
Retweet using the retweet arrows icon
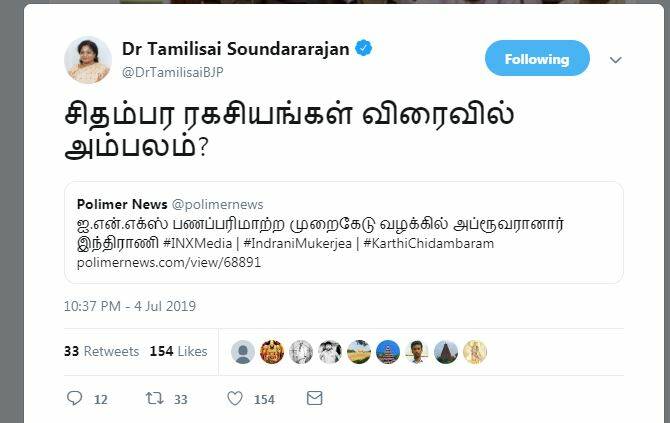[154, 398]
